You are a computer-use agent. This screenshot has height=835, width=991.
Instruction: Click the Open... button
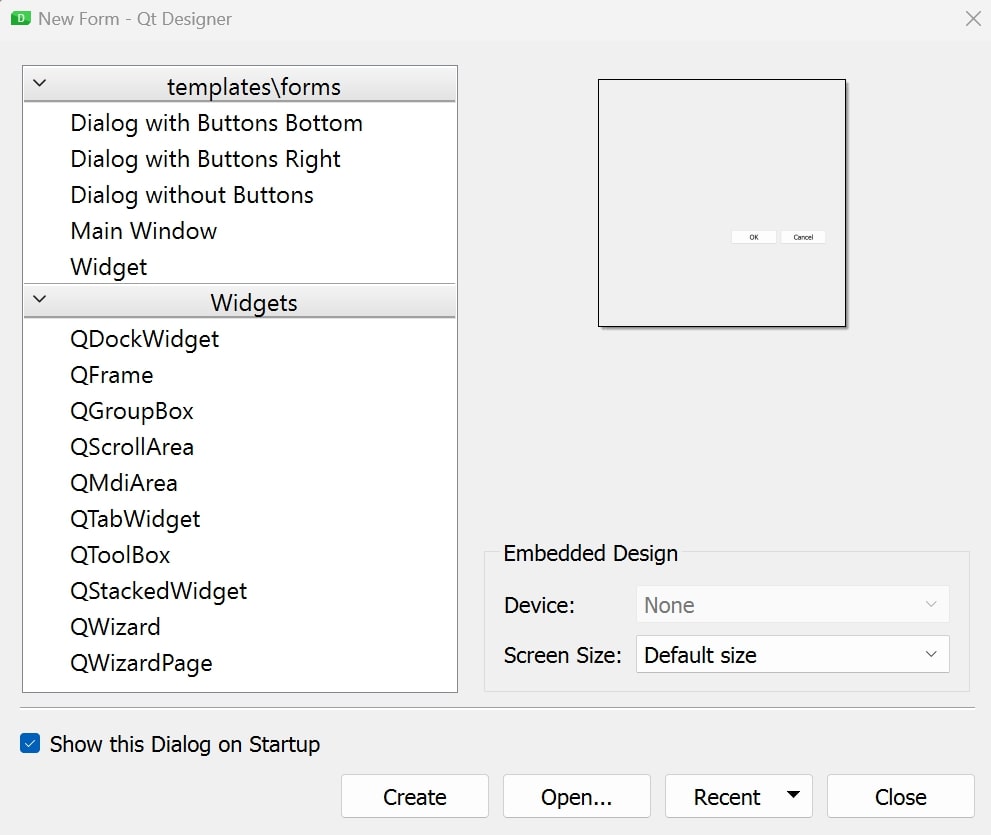(577, 796)
